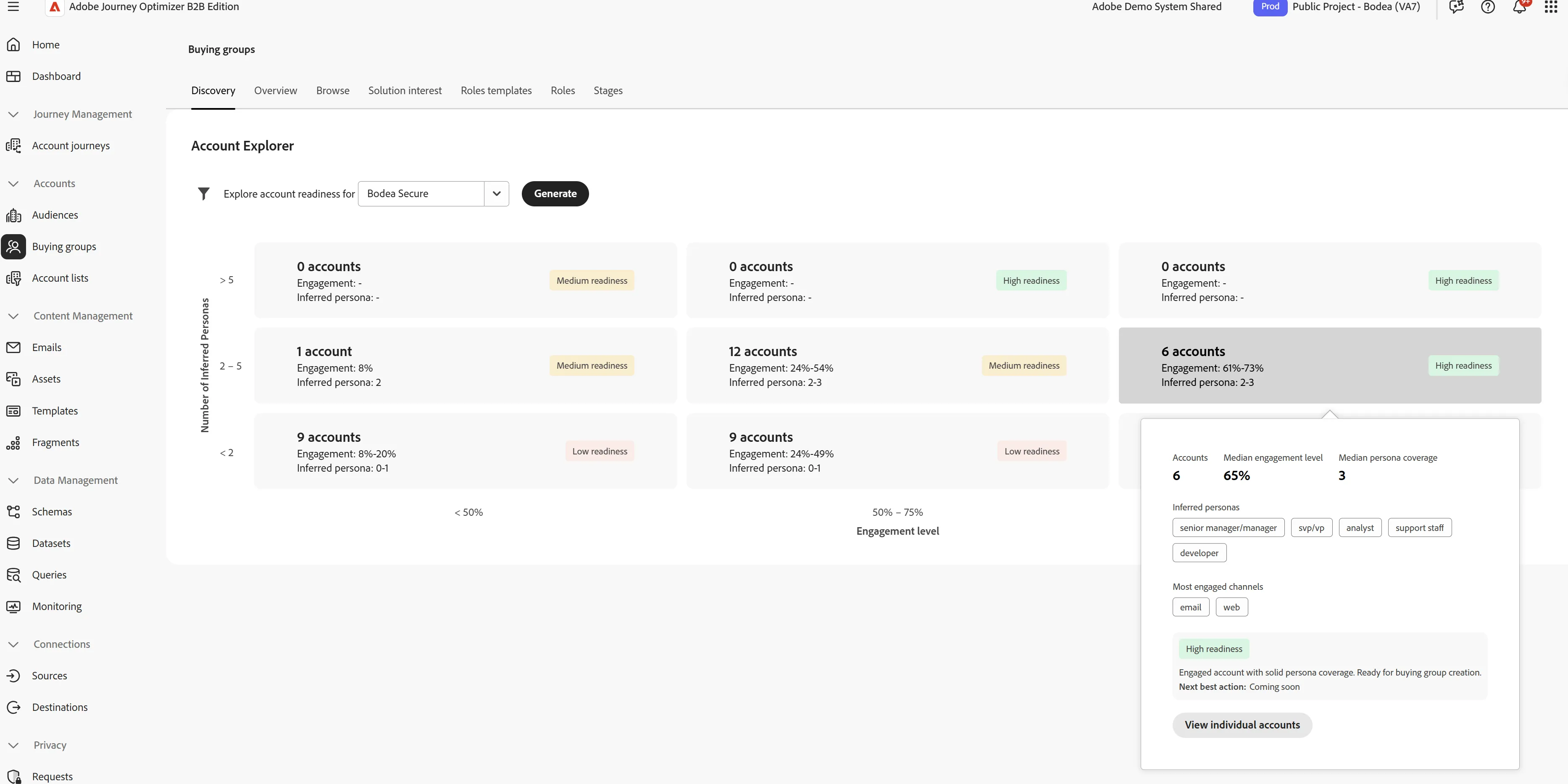This screenshot has height=784, width=1568.
Task: Open the Queries icon
Action: click(x=13, y=575)
